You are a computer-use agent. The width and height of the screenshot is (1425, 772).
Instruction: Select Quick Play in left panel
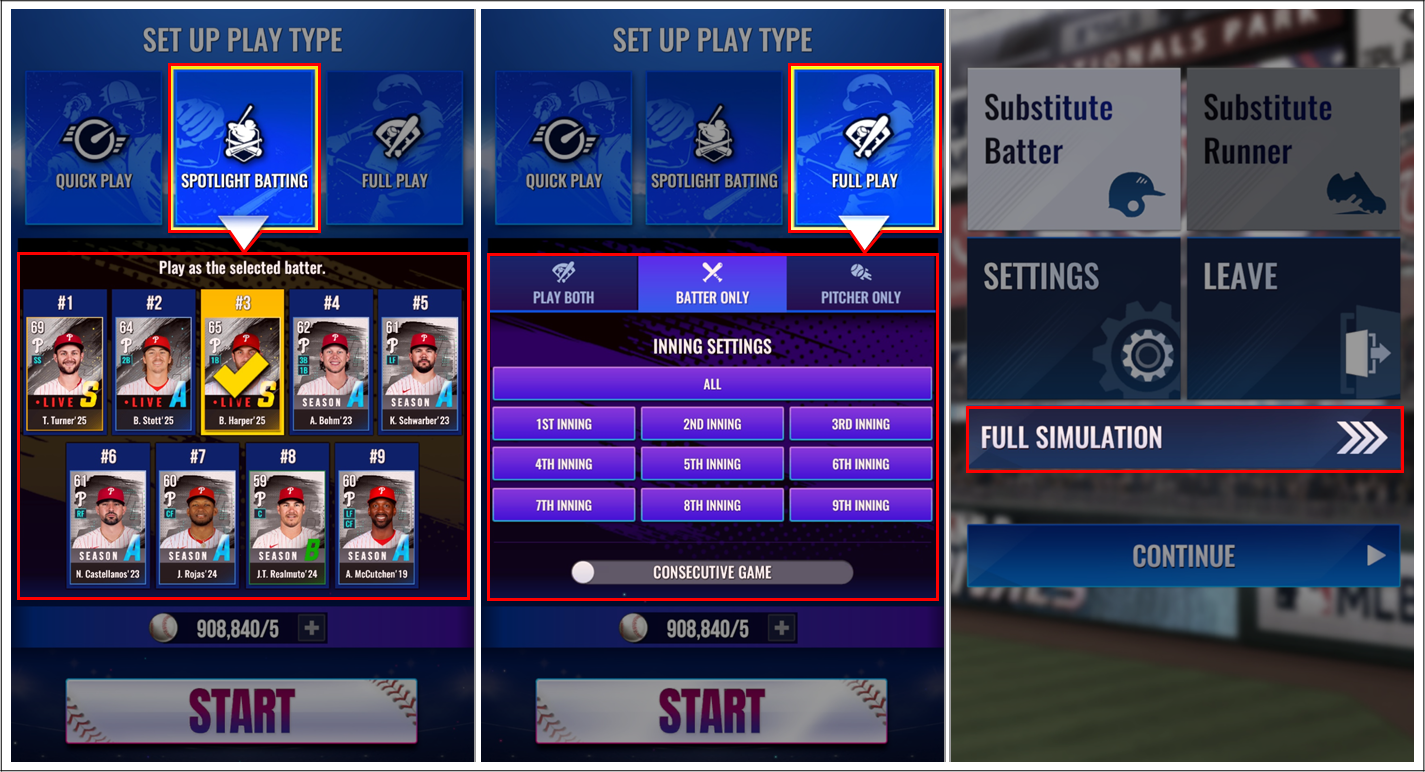click(93, 148)
